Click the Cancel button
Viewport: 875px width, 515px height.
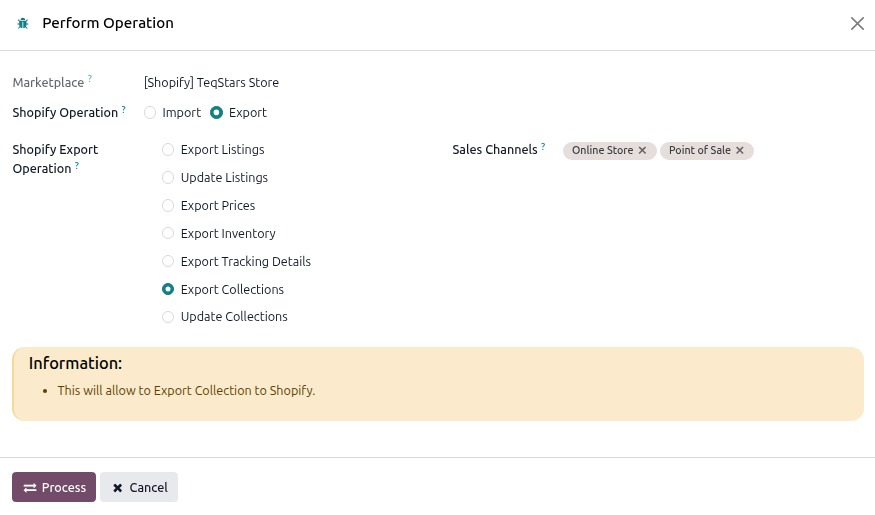pyautogui.click(x=139, y=487)
